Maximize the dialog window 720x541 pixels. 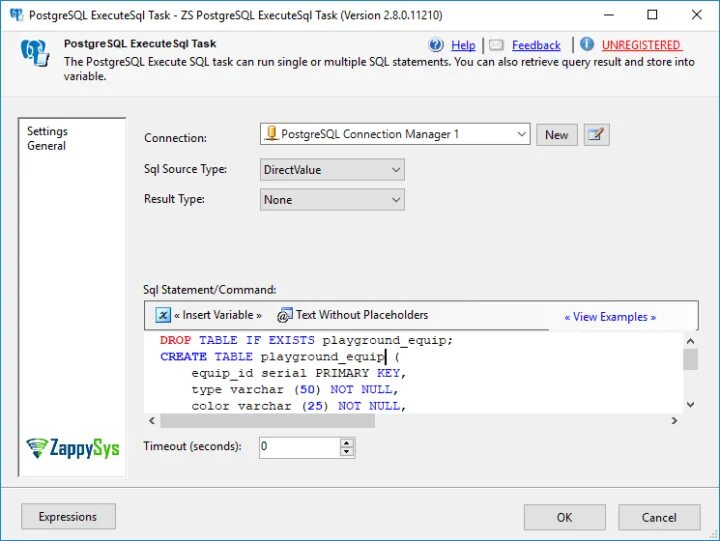point(652,15)
